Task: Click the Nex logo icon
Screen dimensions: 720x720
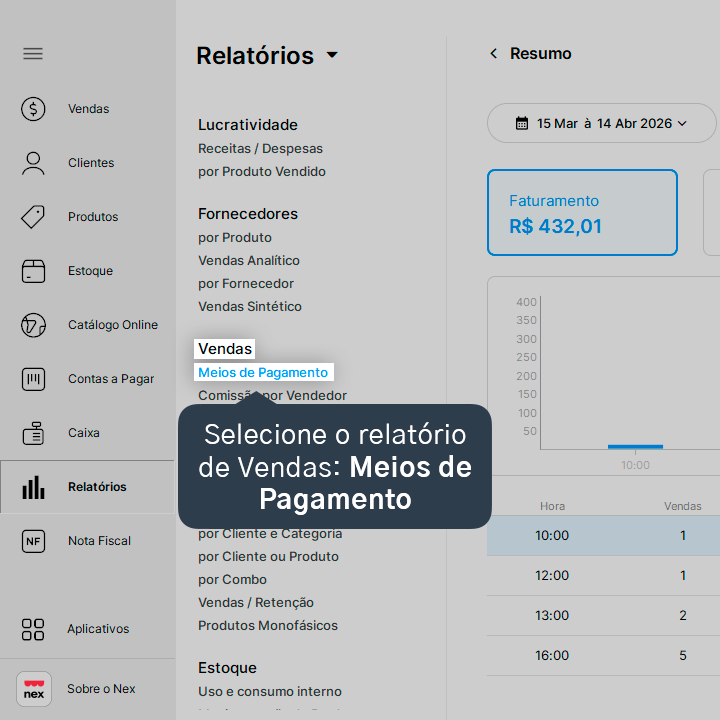Action: point(34,689)
